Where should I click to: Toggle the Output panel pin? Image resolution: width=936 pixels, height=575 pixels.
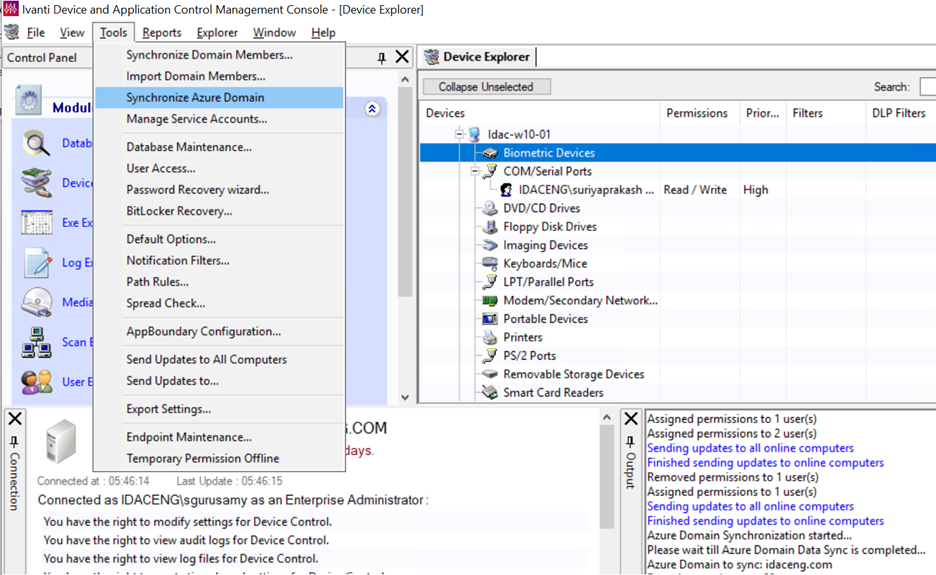630,442
